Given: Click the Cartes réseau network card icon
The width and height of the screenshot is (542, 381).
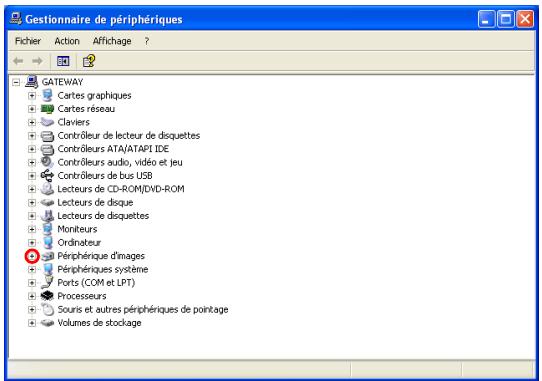Looking at the screenshot, I should tap(47, 109).
